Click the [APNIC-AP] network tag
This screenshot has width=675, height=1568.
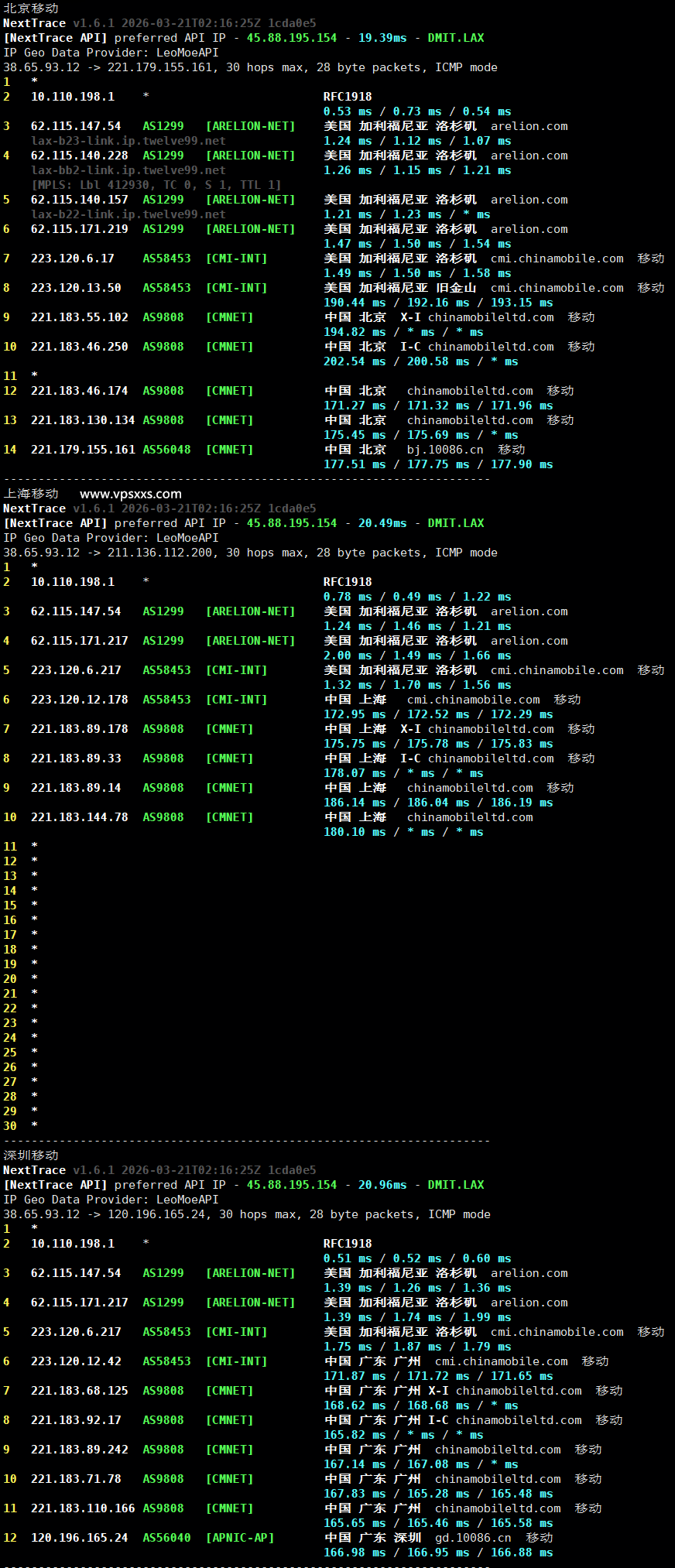[239, 1538]
